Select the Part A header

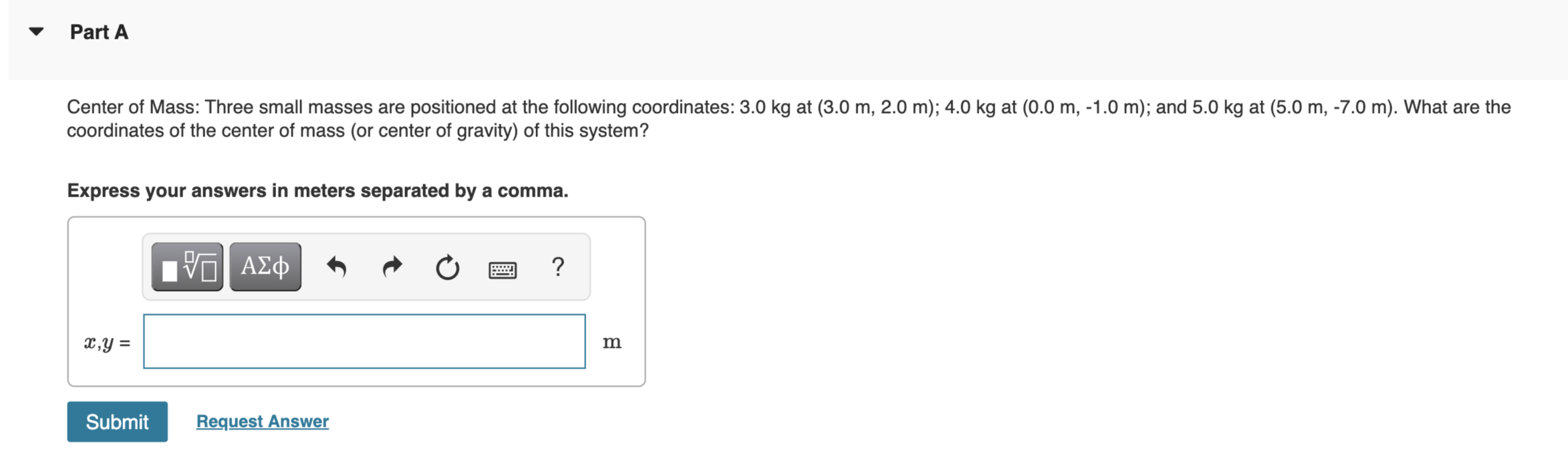point(99,31)
